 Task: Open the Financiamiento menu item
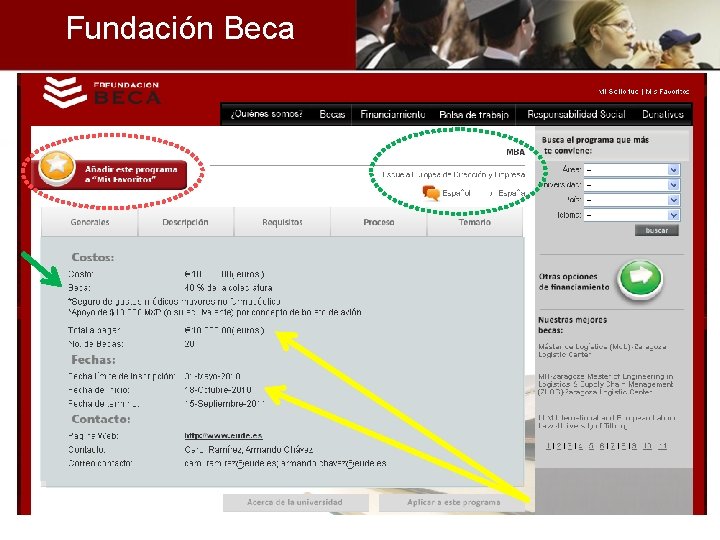click(x=393, y=114)
